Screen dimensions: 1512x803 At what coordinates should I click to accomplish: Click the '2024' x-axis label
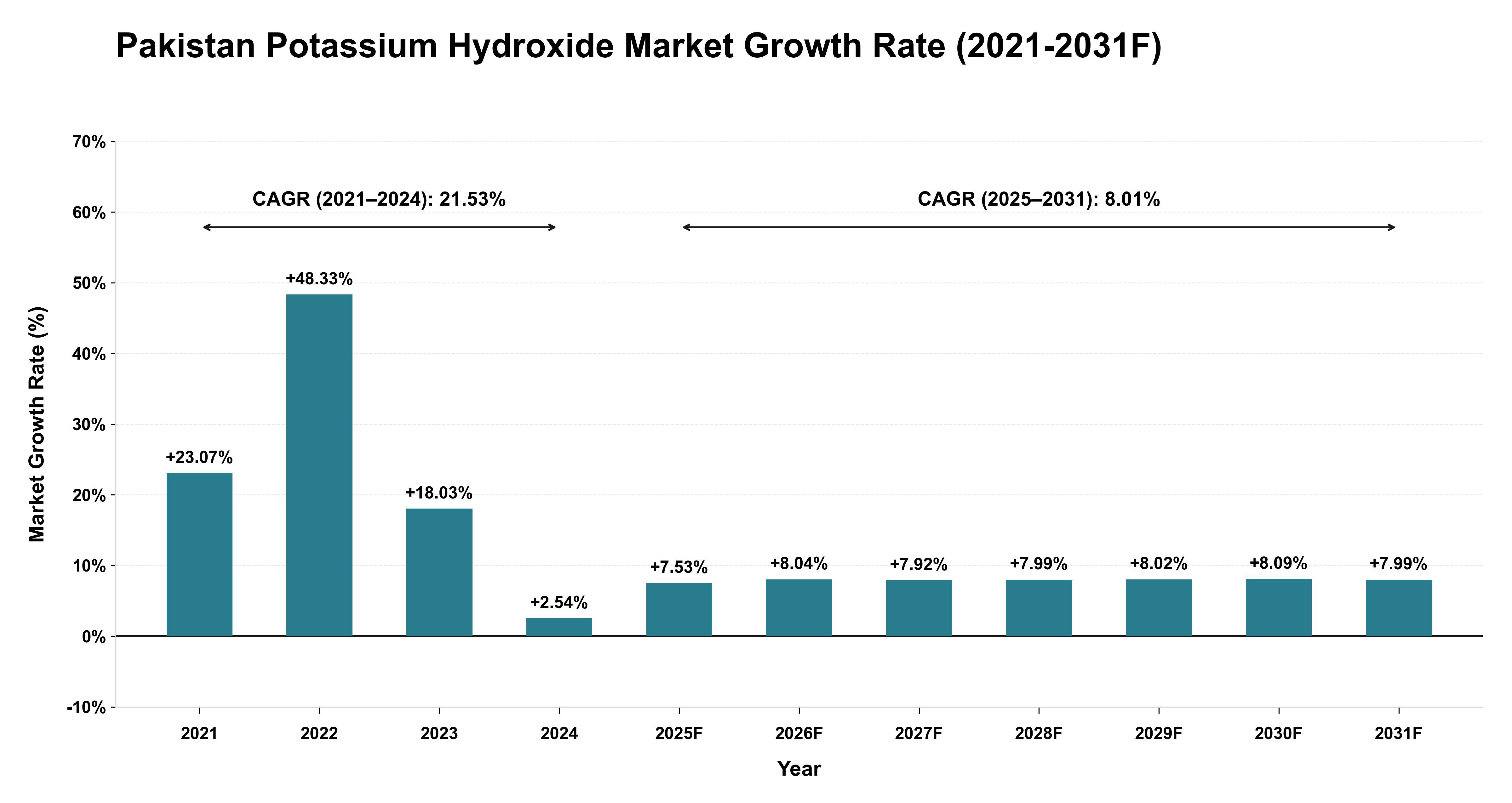[559, 734]
